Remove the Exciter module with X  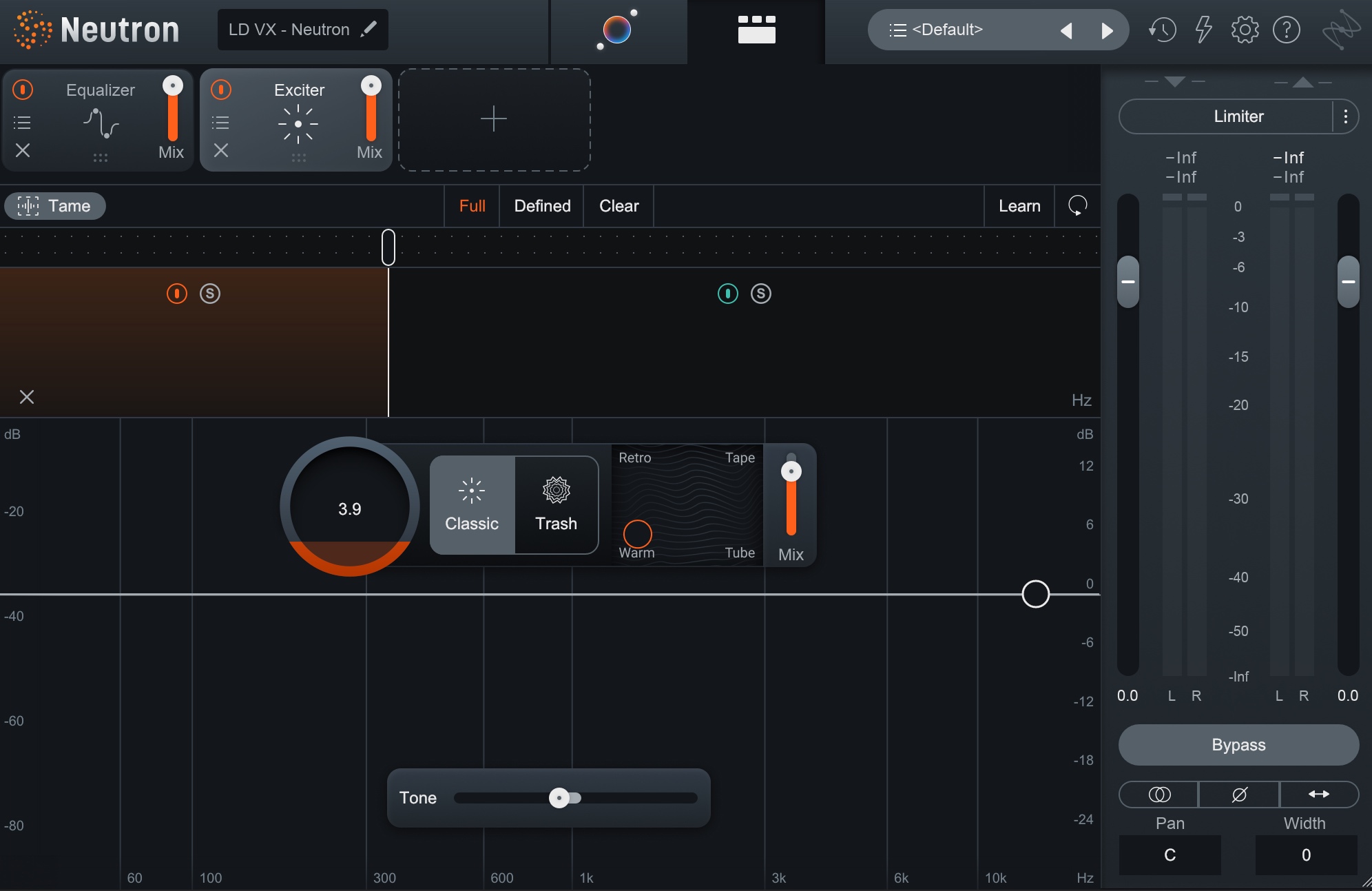tap(221, 150)
